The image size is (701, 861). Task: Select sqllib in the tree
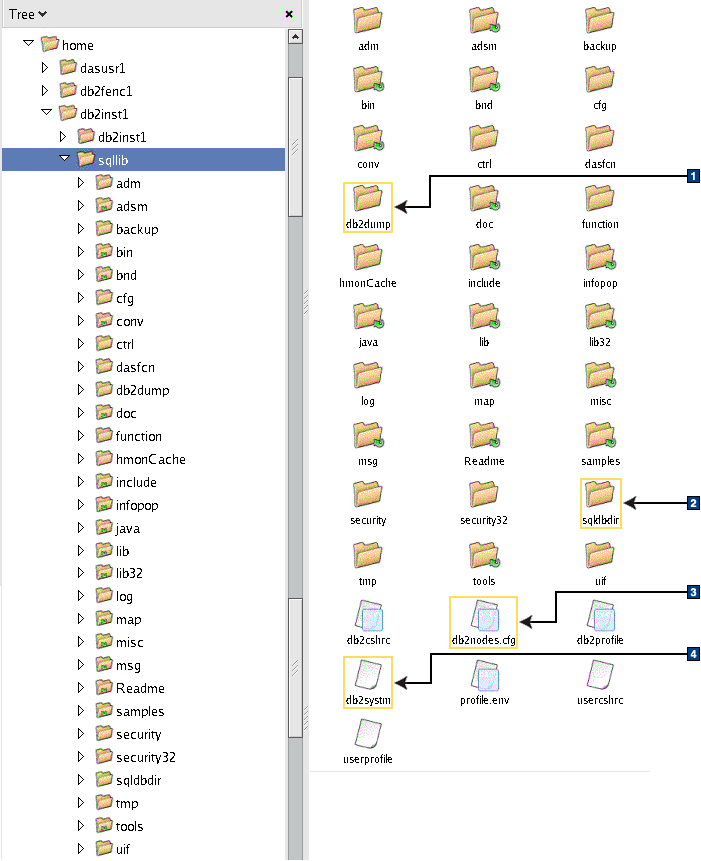[x=113, y=160]
